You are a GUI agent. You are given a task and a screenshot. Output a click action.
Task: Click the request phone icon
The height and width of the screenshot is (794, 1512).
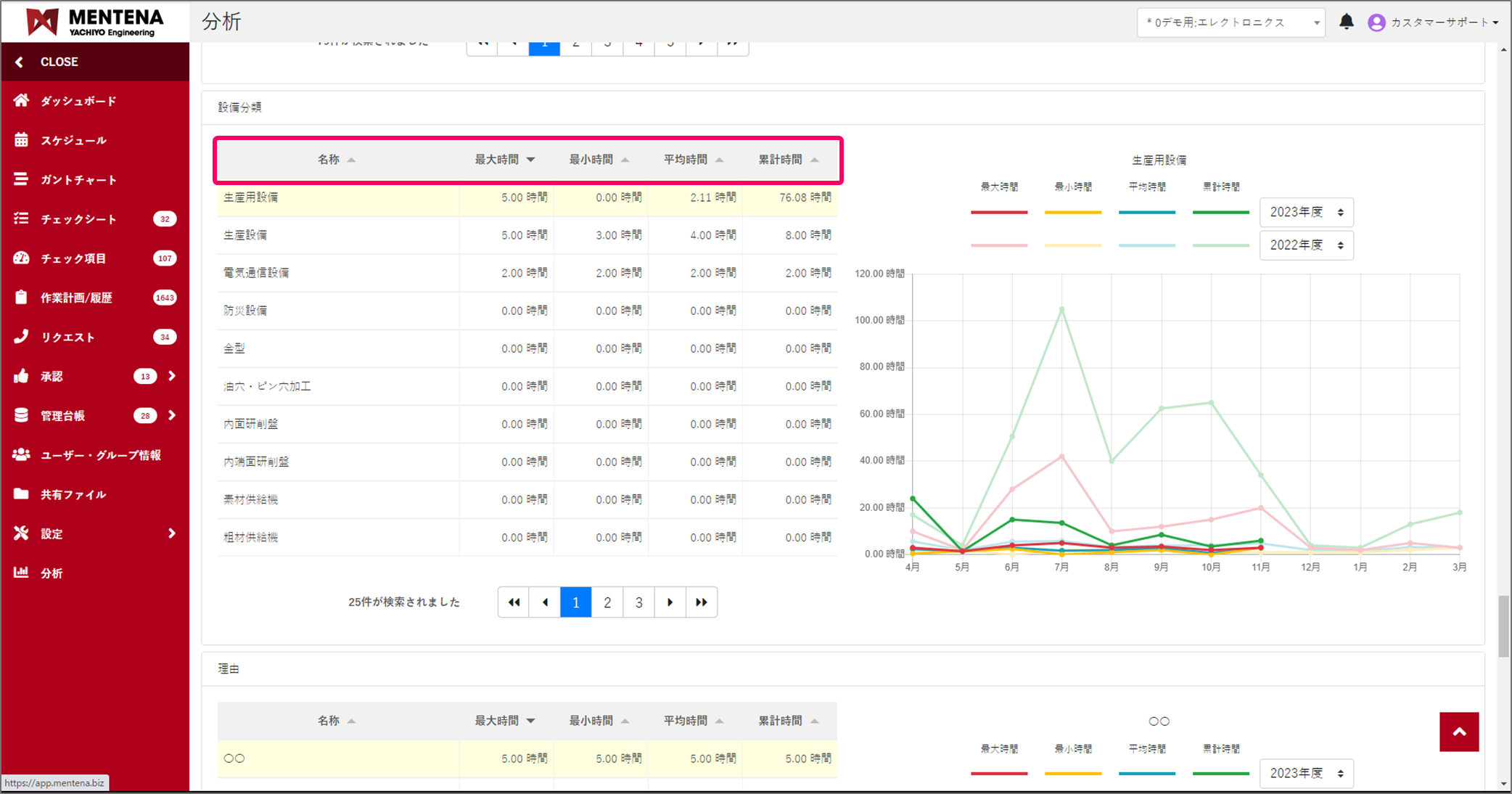(21, 337)
